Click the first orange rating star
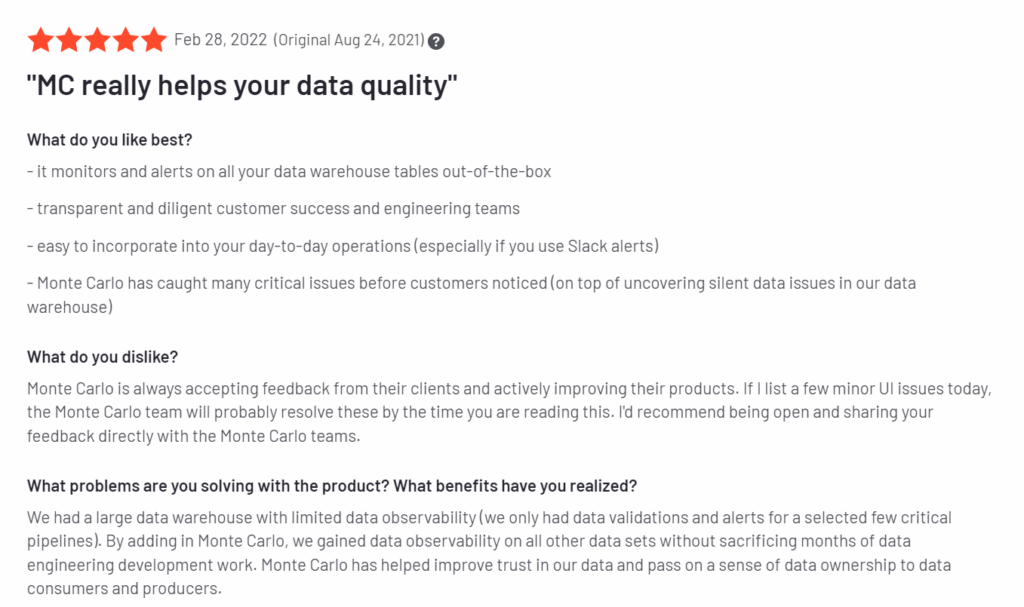This screenshot has height=607, width=1024. (40, 40)
